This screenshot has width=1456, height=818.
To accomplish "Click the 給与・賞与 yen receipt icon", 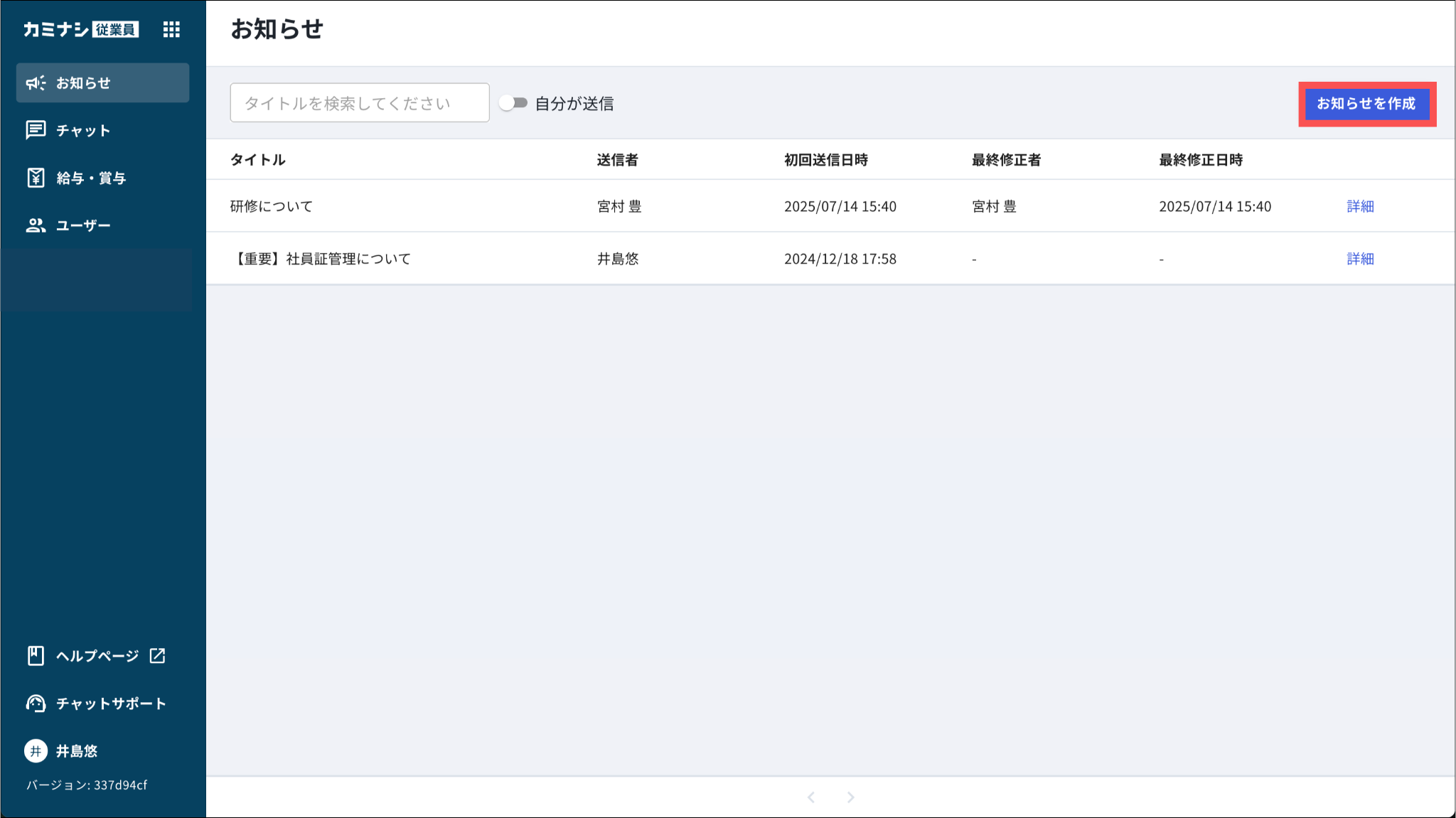I will point(36,178).
